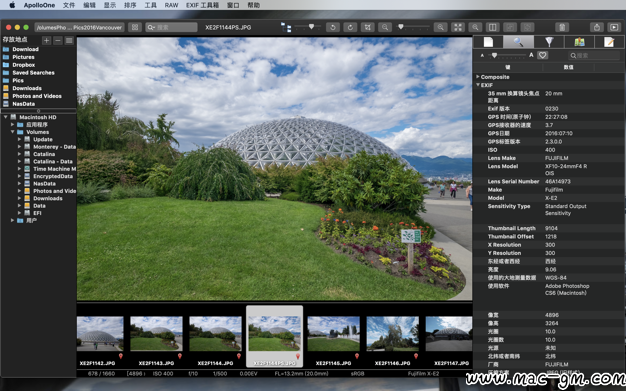
Task: Open the ApolloOne application menu
Action: click(39, 5)
